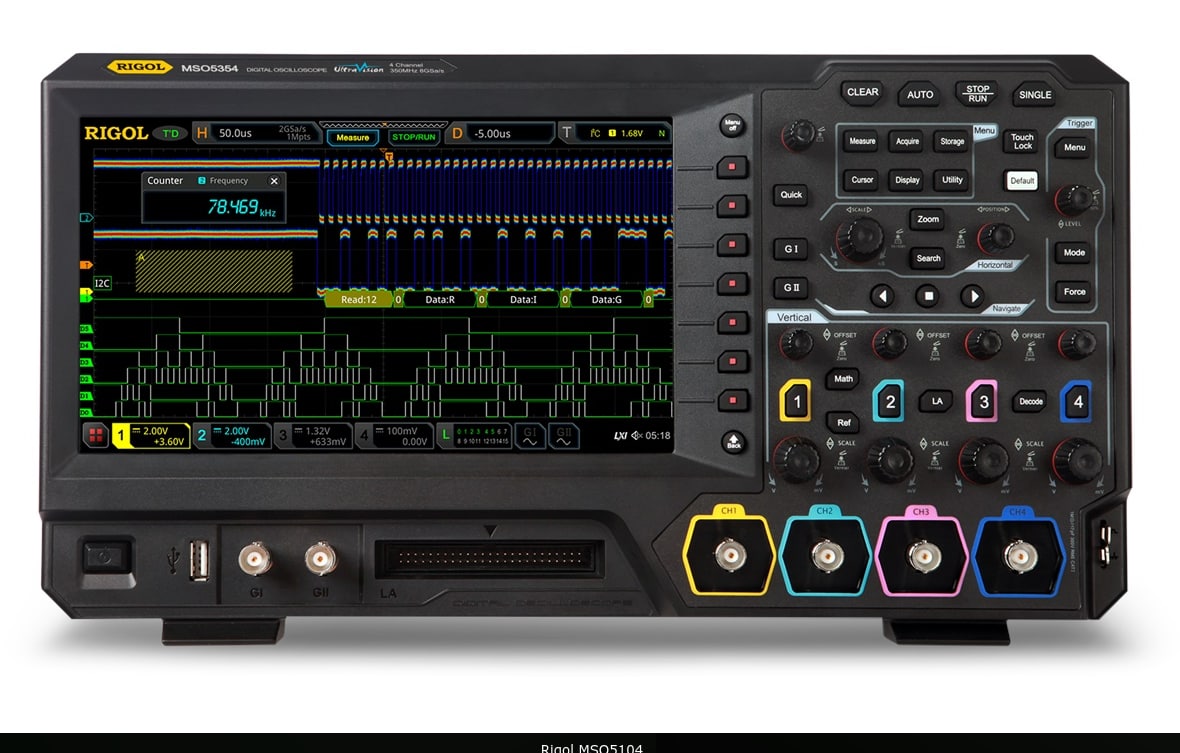Select the GI waveform icon on screen

[x=530, y=436]
